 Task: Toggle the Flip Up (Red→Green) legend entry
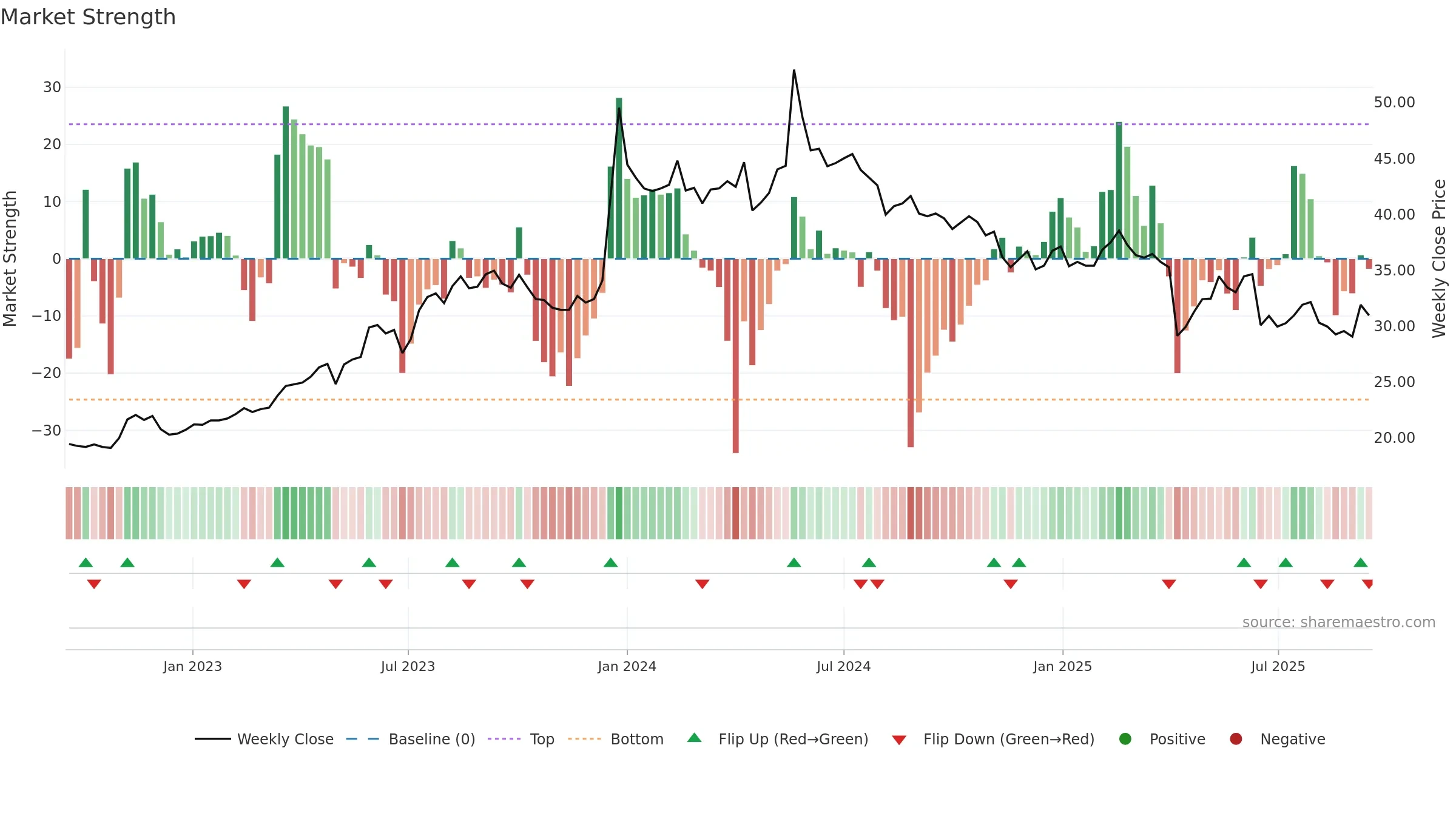click(x=778, y=739)
